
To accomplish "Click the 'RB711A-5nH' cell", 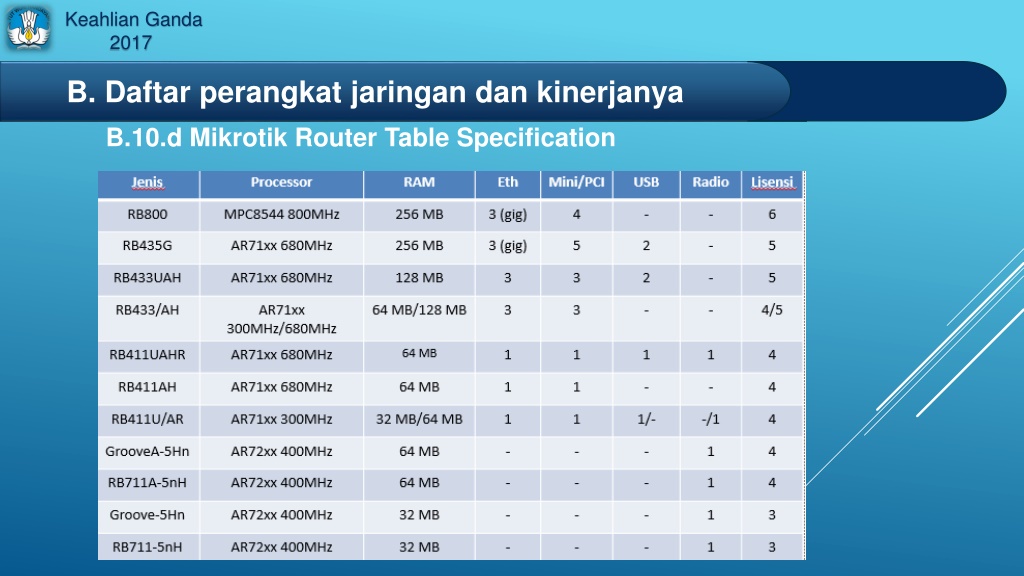I will click(148, 483).
